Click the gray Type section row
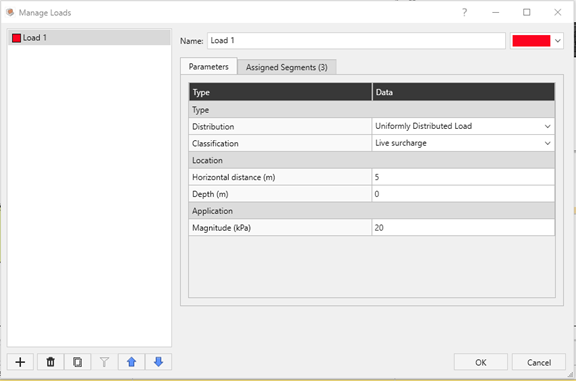This screenshot has height=381, width=576. tap(372, 109)
